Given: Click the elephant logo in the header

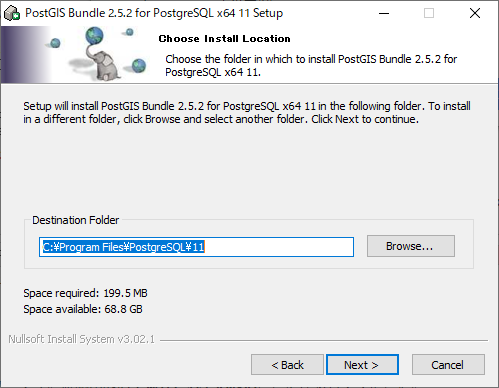Looking at the screenshot, I should (103, 63).
